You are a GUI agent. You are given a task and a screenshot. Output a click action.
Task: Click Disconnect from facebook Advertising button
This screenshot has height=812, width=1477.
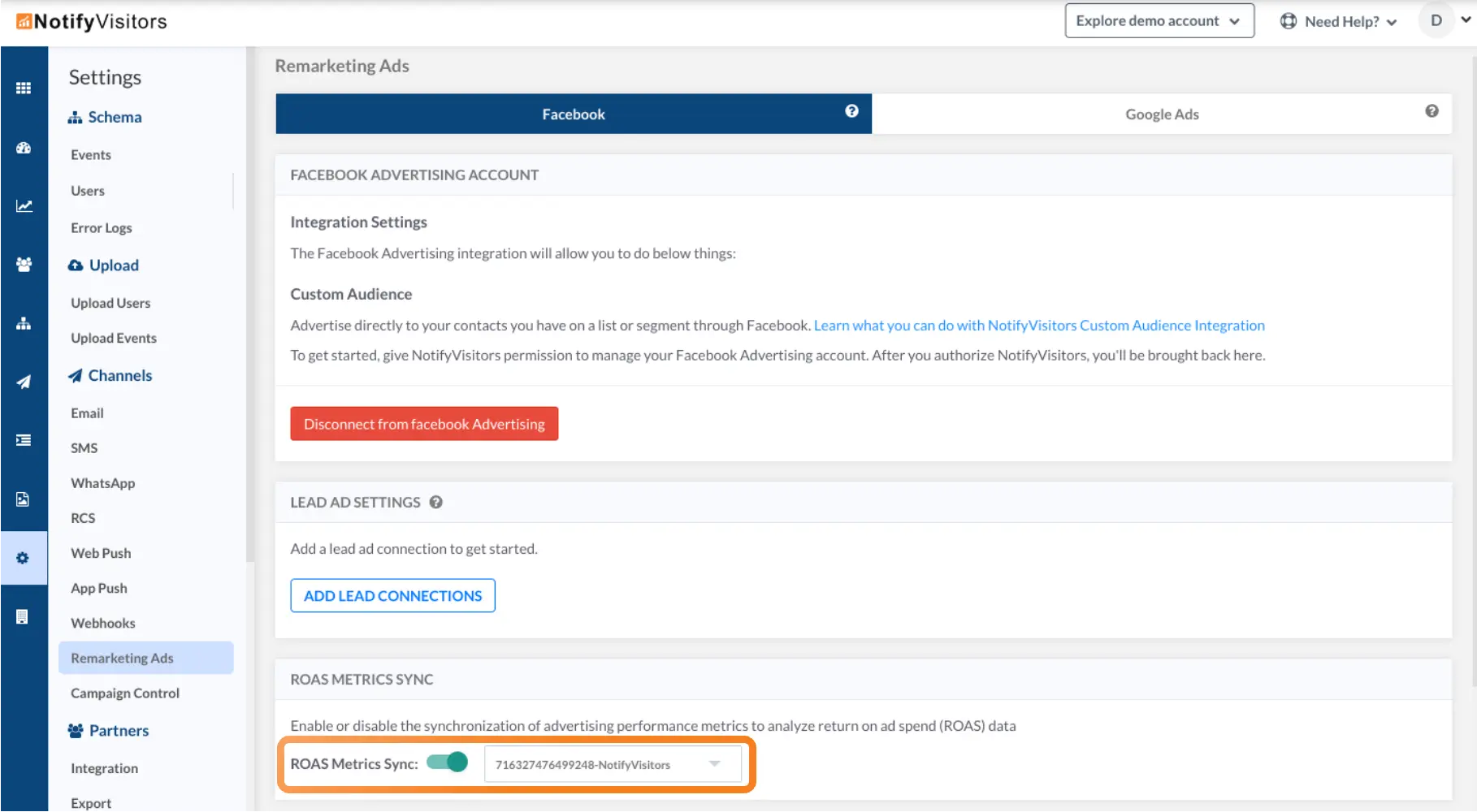coord(424,424)
